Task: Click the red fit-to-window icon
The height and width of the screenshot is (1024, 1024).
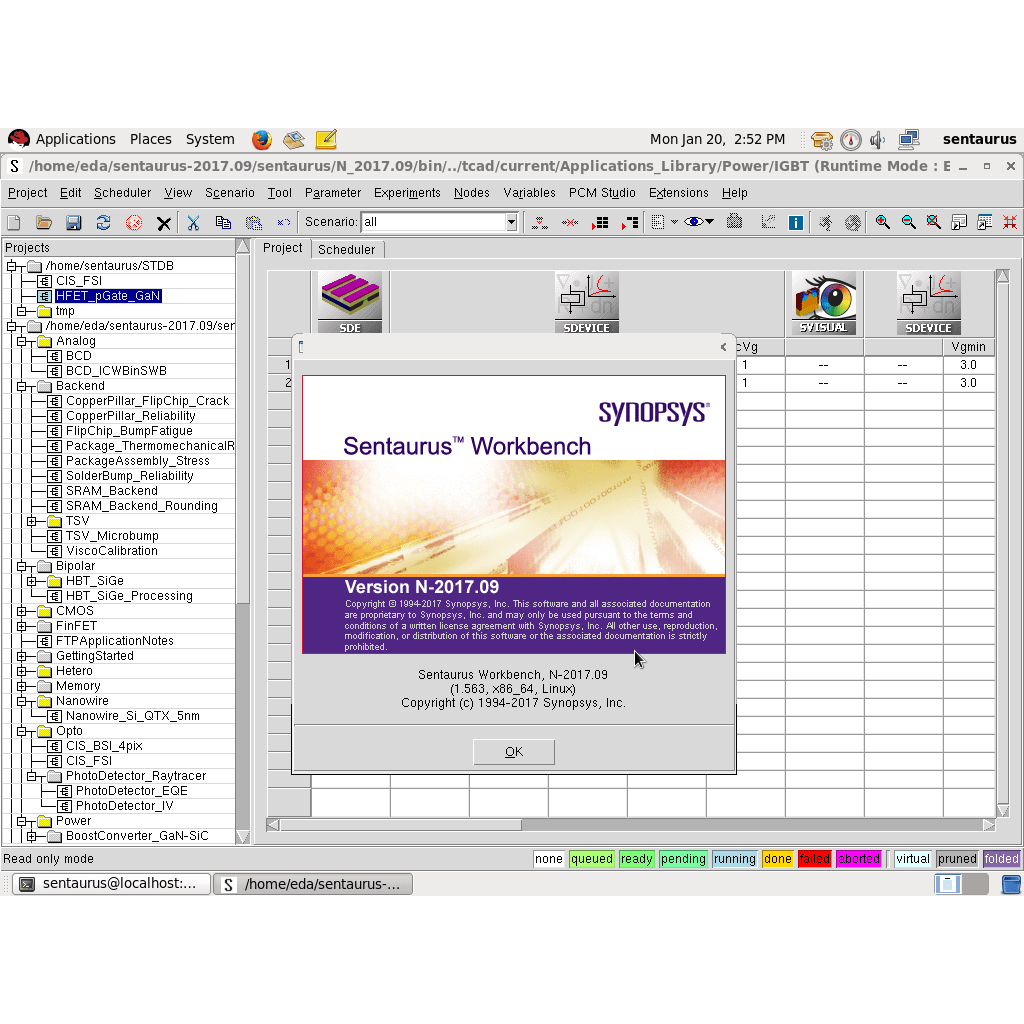Action: tap(1010, 222)
